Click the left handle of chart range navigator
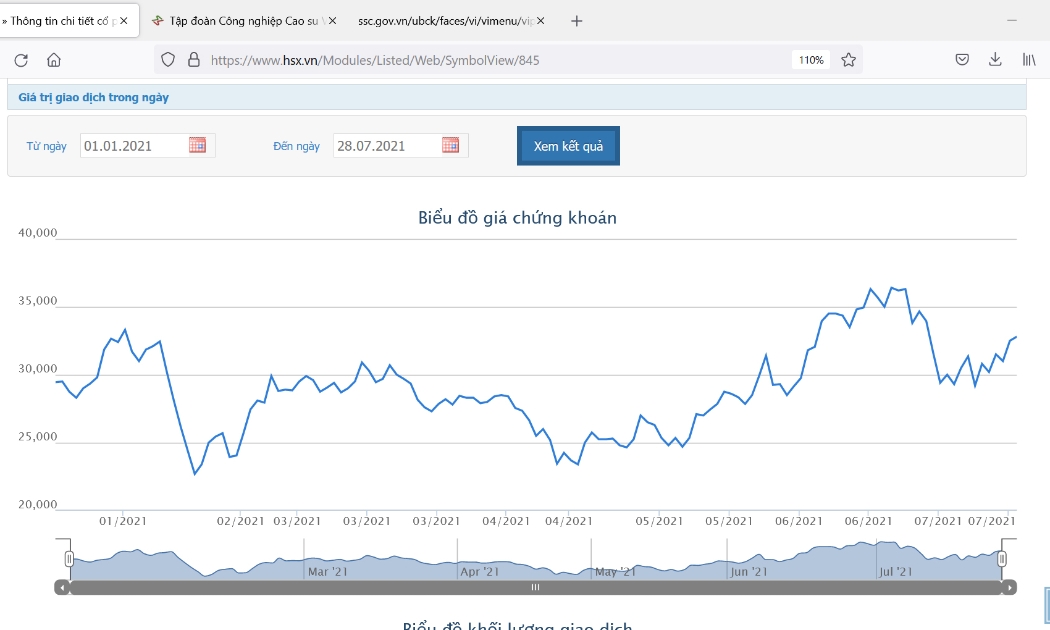Viewport: 1050px width, 630px height. tap(69, 558)
